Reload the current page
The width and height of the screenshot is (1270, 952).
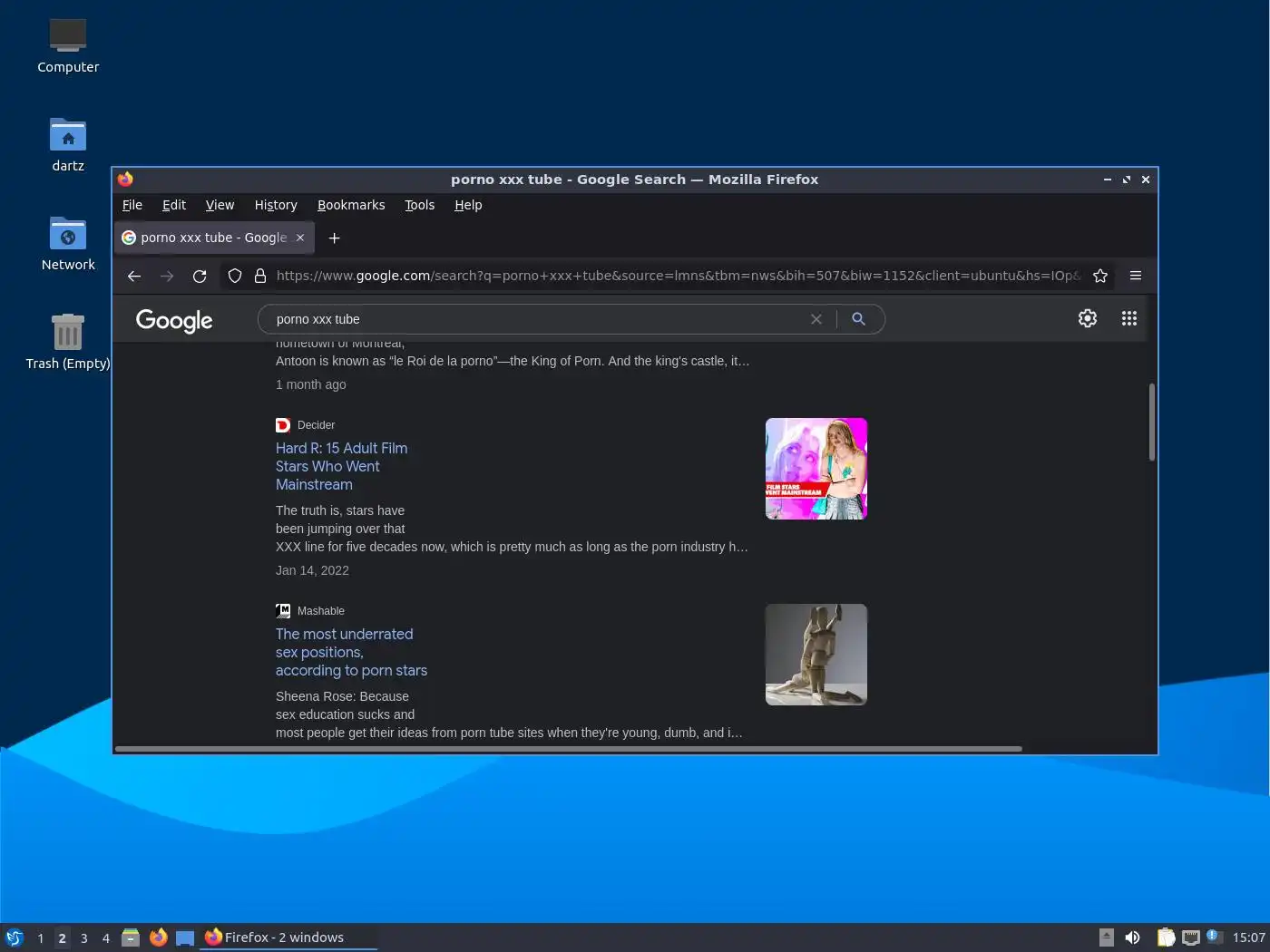(x=200, y=276)
